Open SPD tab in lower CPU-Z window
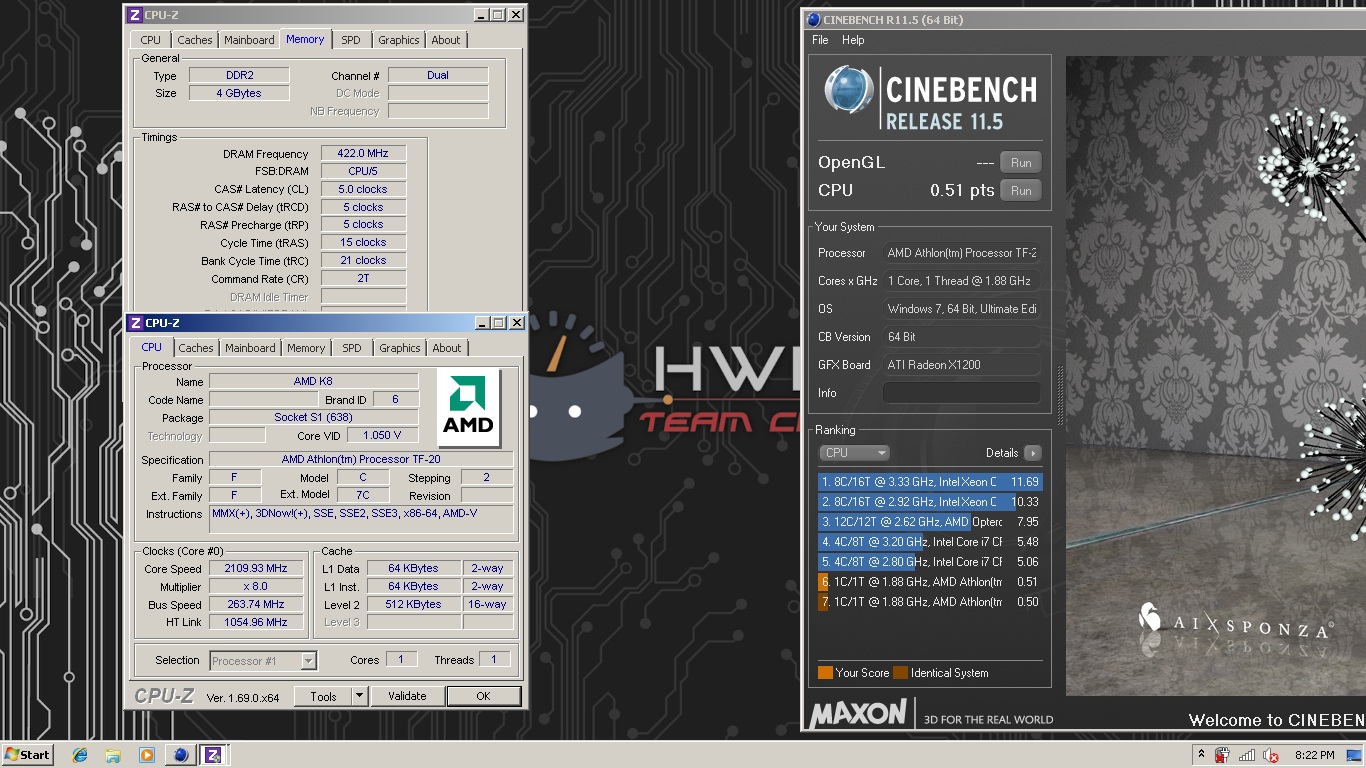The image size is (1366, 768). click(x=351, y=348)
